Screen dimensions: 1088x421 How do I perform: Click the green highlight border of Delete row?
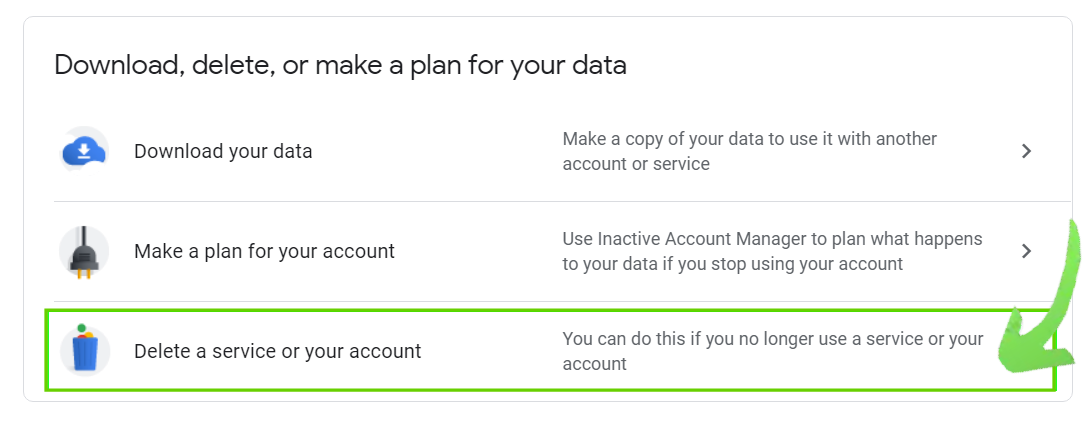pos(550,311)
